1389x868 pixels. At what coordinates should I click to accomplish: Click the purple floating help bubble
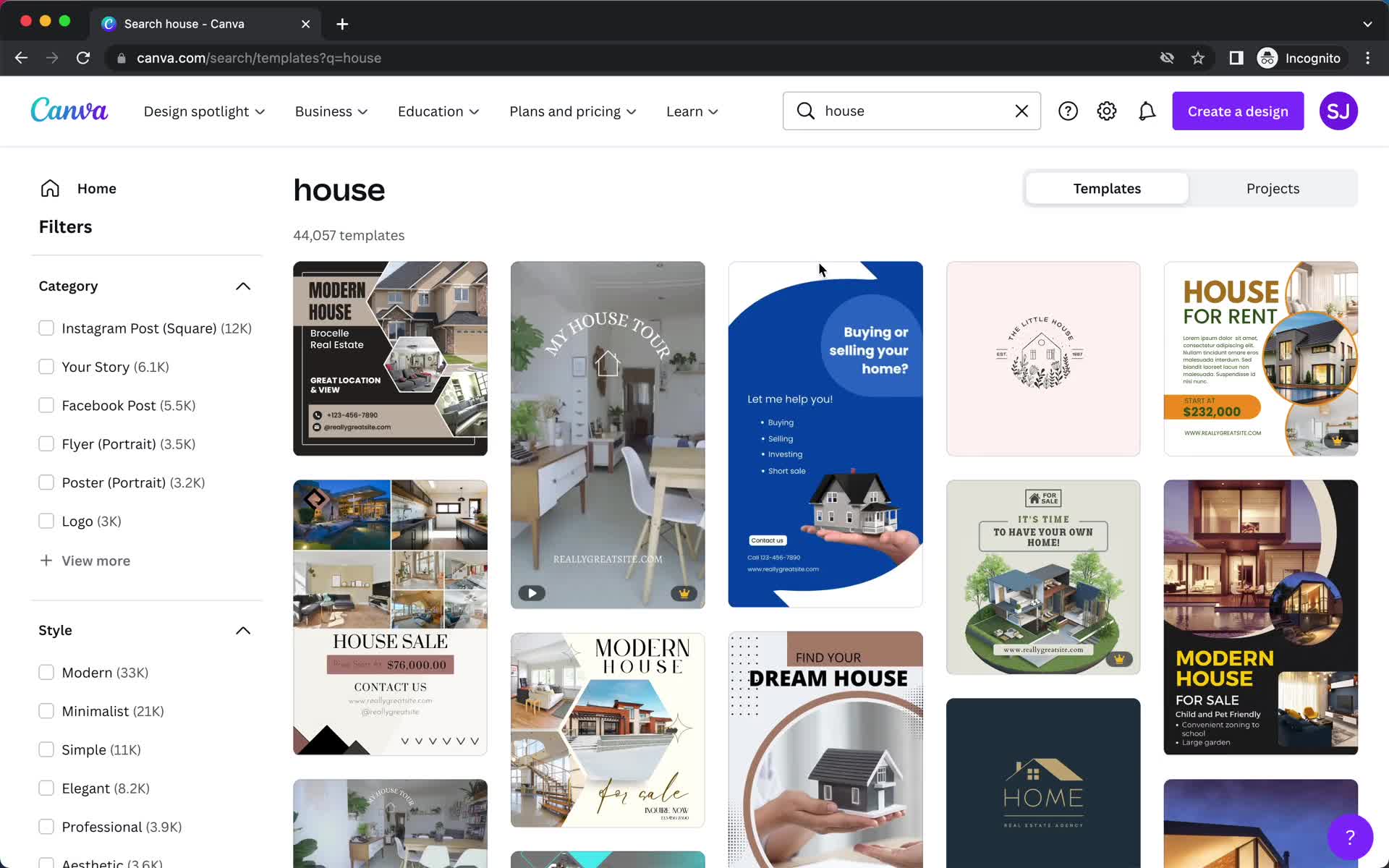[1350, 838]
